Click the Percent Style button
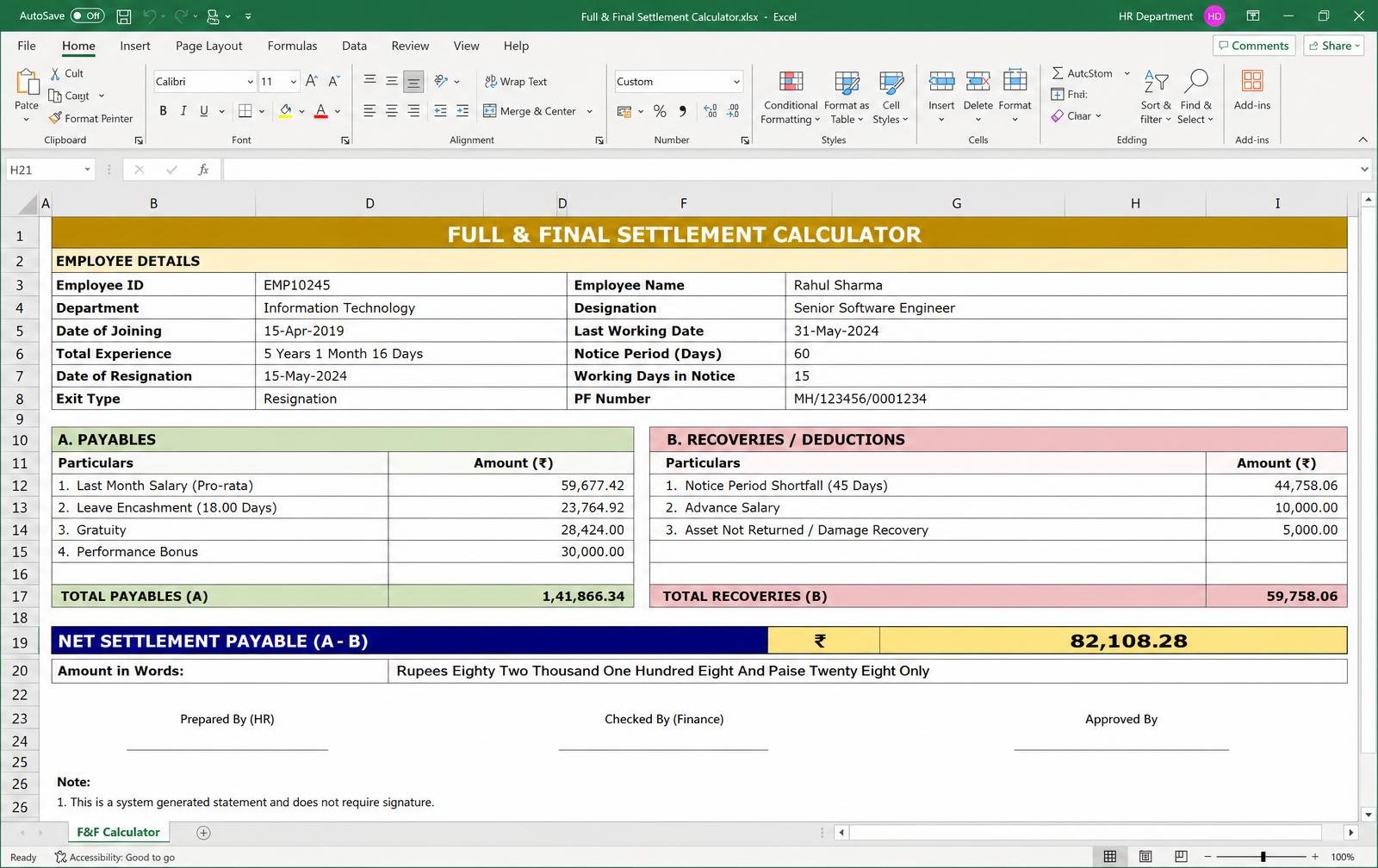This screenshot has width=1378, height=868. point(660,110)
